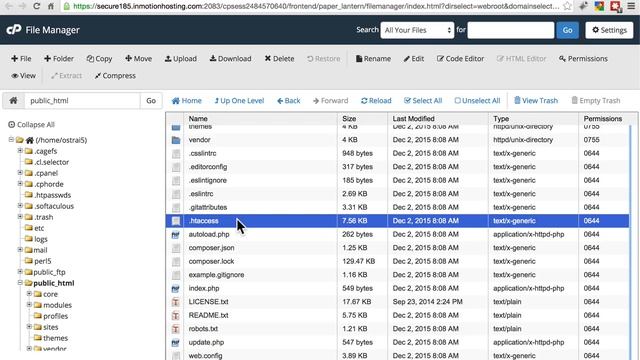
Task: Expand the .softaculous folder
Action: pyautogui.click(x=20, y=206)
